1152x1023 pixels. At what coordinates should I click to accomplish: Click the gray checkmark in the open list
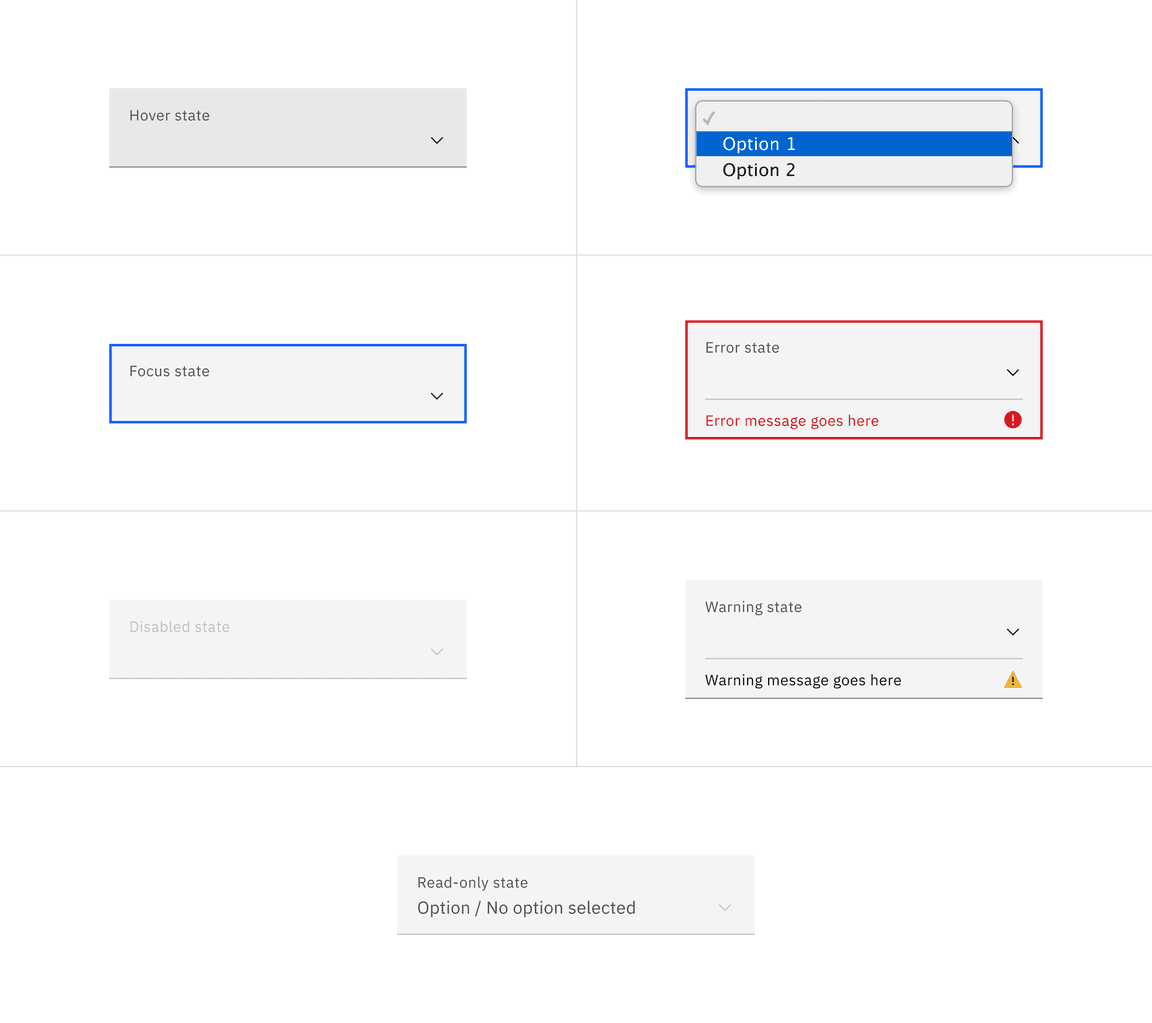tap(710, 117)
